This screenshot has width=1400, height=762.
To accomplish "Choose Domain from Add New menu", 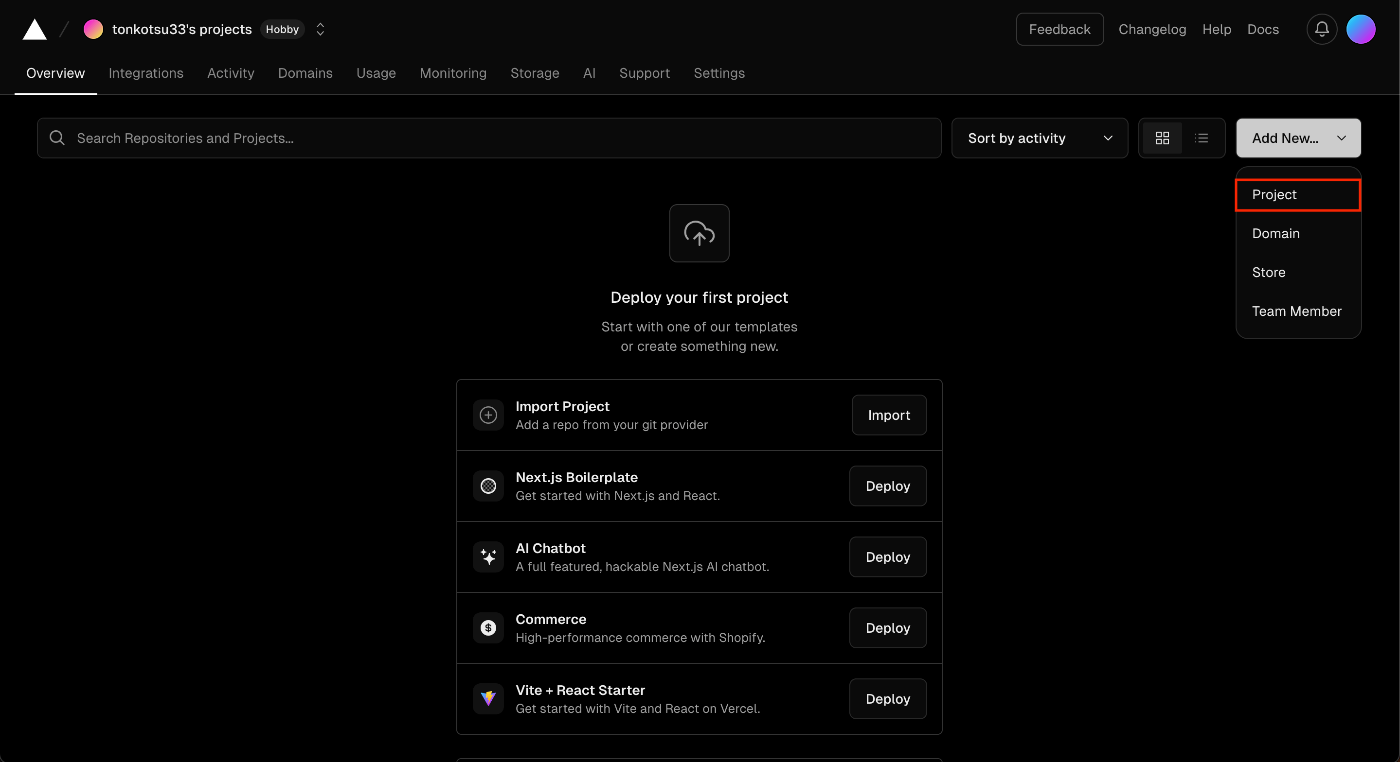I will (x=1298, y=233).
